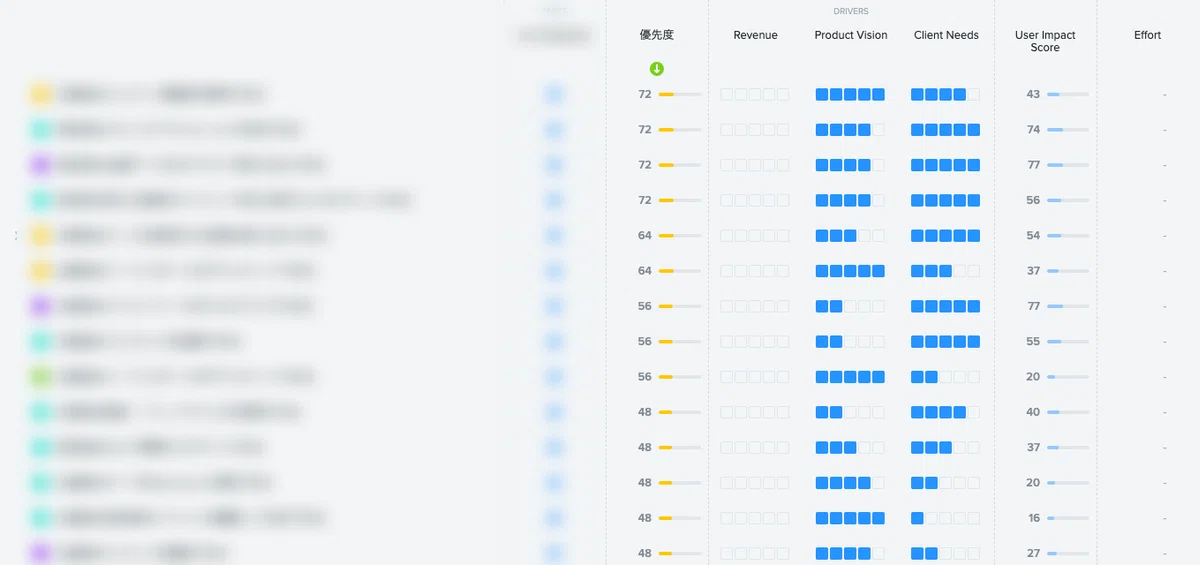
Task: Click the user impact value 74
Action: tap(1033, 130)
